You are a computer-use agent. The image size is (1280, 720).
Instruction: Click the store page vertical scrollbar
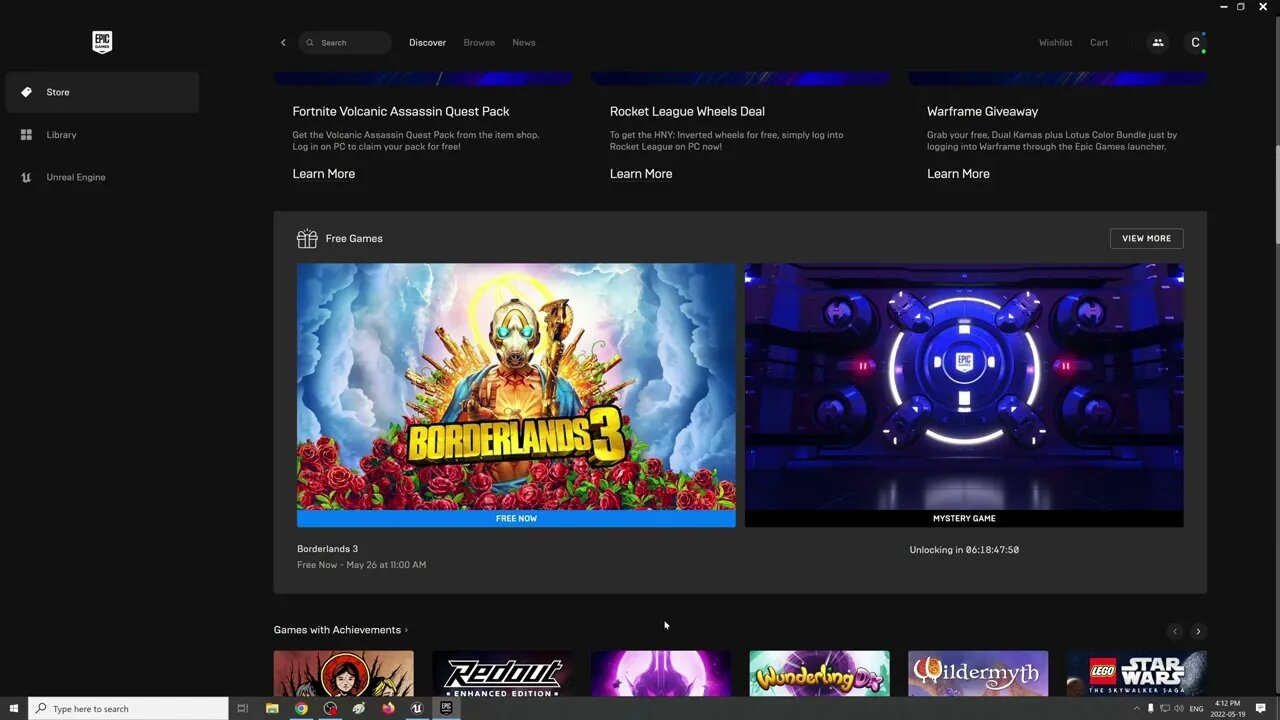point(1276,195)
